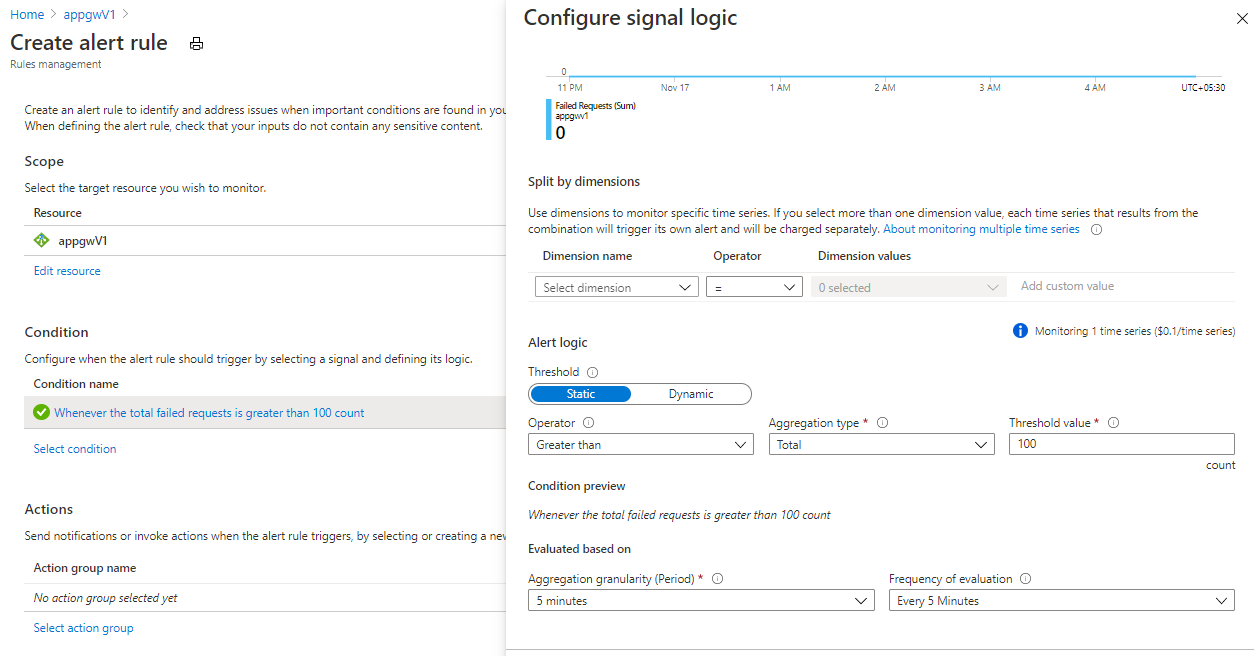Open the Select dimension dropdown

616,288
